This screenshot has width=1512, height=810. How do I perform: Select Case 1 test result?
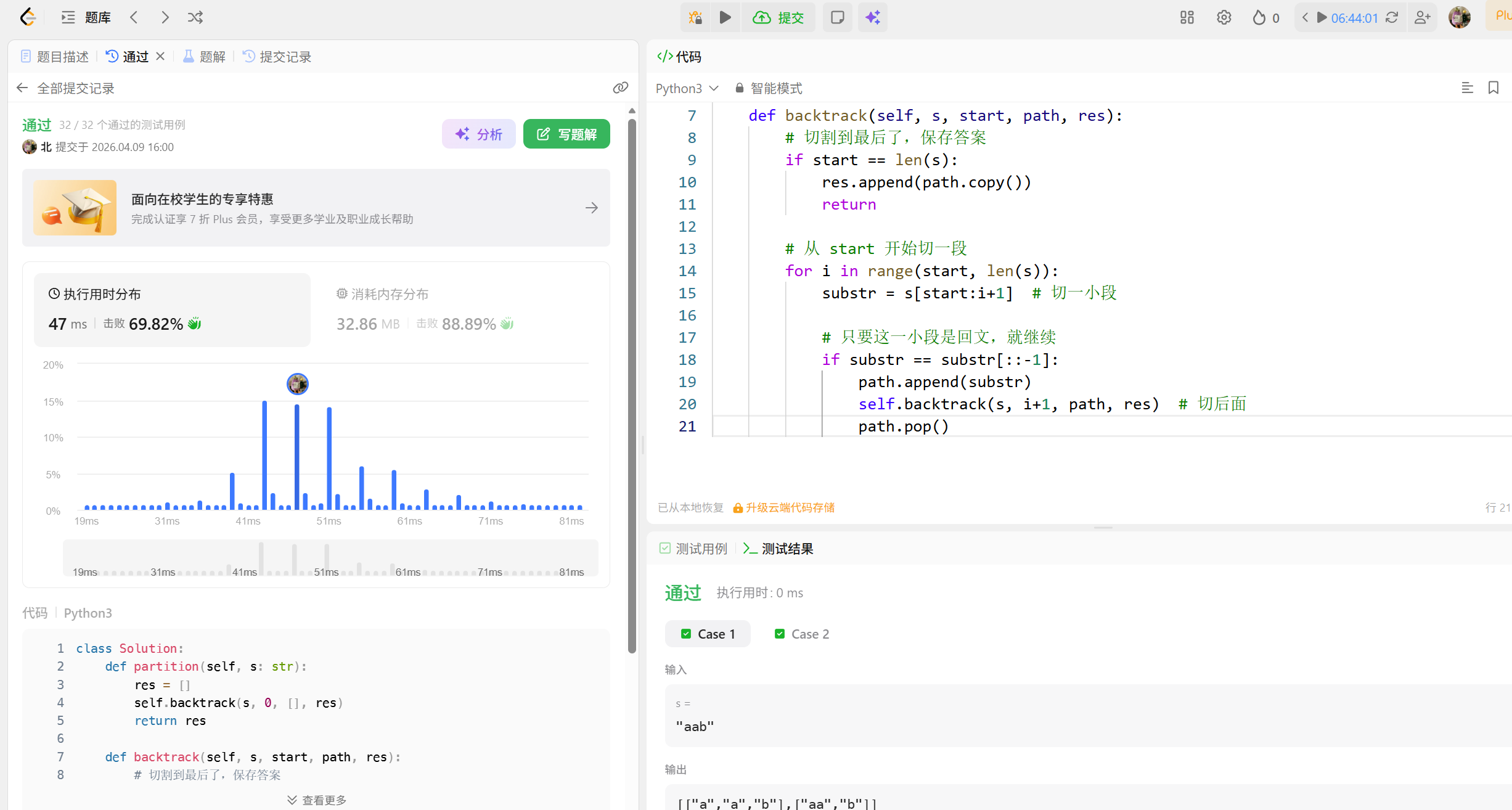tap(708, 634)
